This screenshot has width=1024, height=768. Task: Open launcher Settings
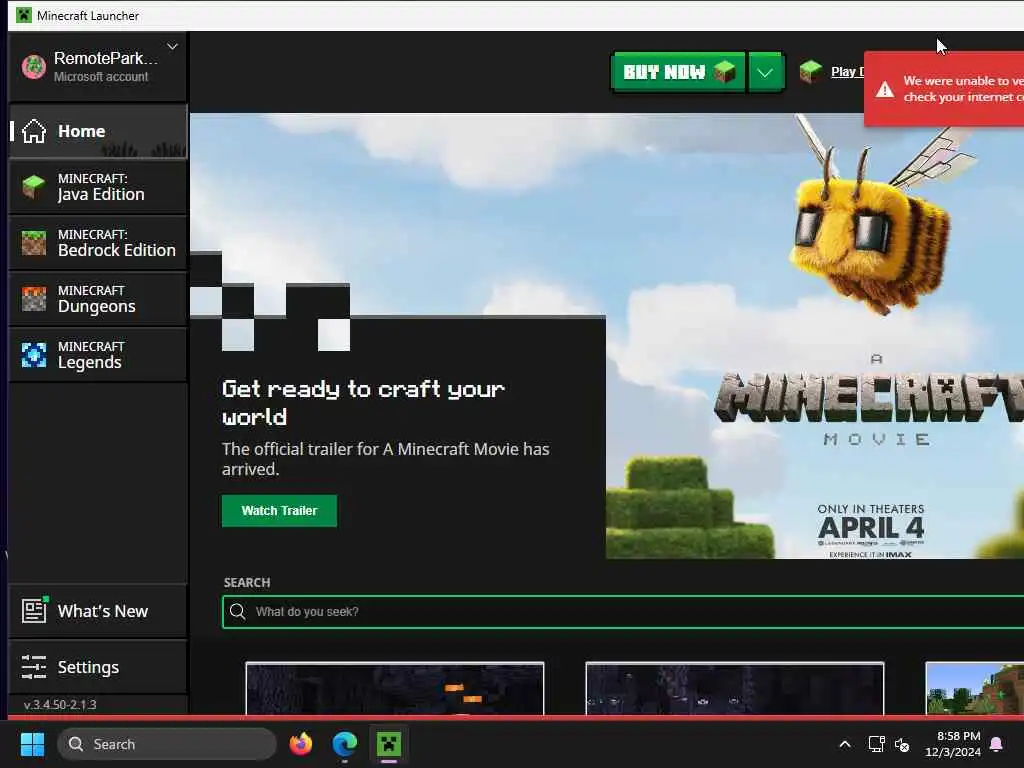(98, 667)
